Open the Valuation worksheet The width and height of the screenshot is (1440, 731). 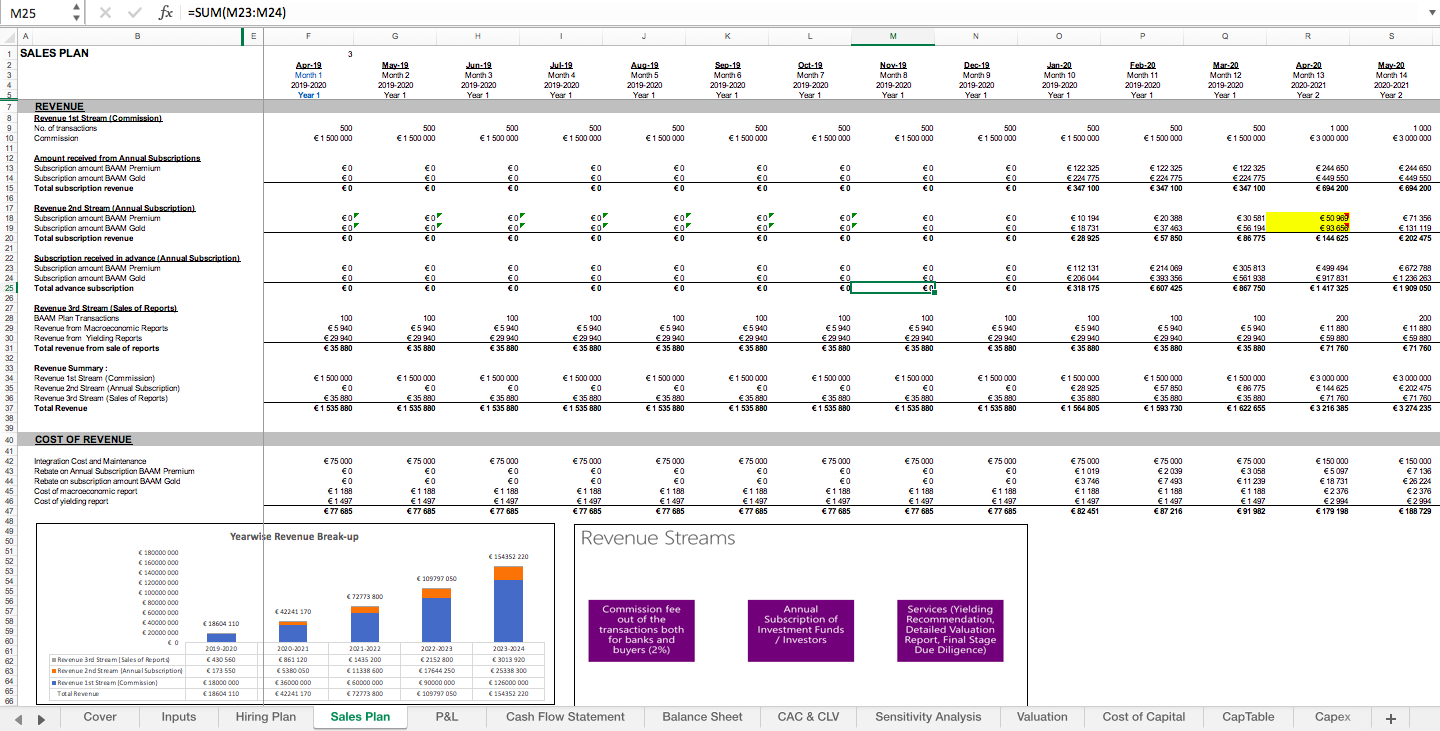click(x=1042, y=717)
